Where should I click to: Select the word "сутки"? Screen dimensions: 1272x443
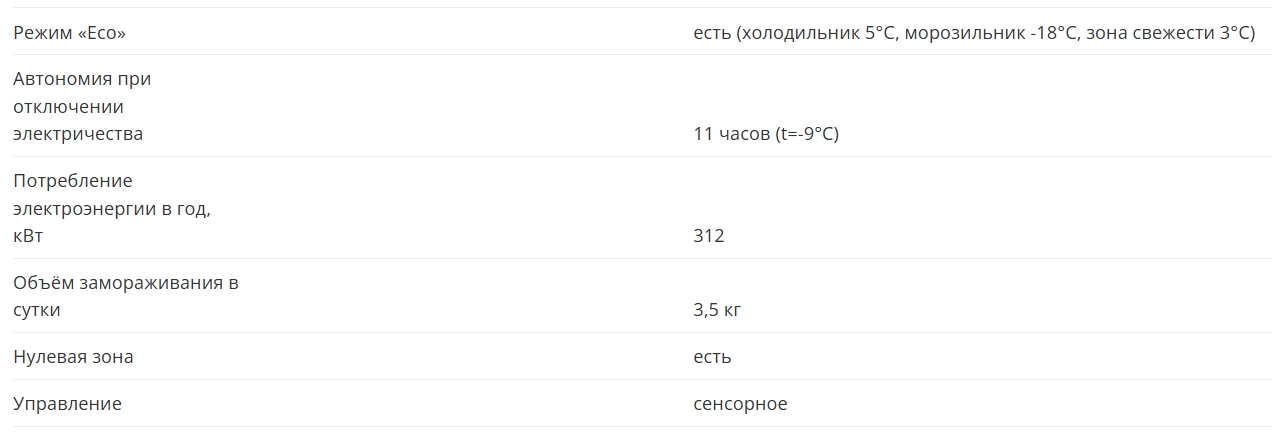(37, 310)
